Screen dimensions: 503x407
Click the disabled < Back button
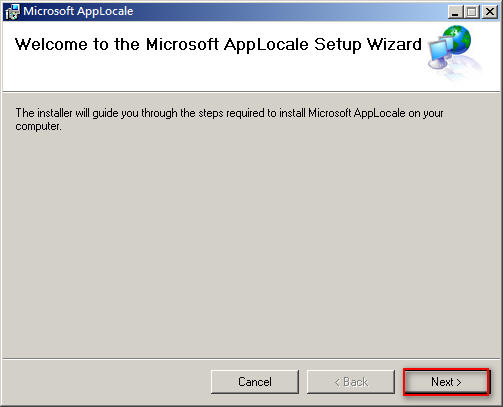coord(351,382)
